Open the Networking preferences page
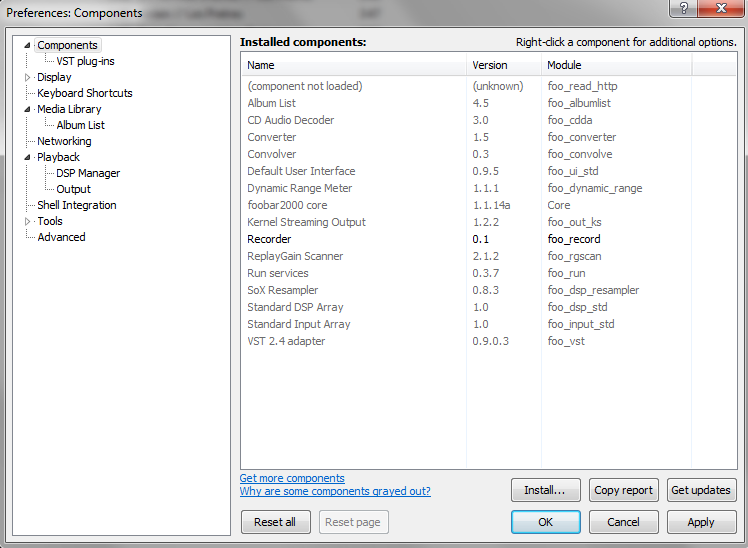748x548 pixels. 64,141
